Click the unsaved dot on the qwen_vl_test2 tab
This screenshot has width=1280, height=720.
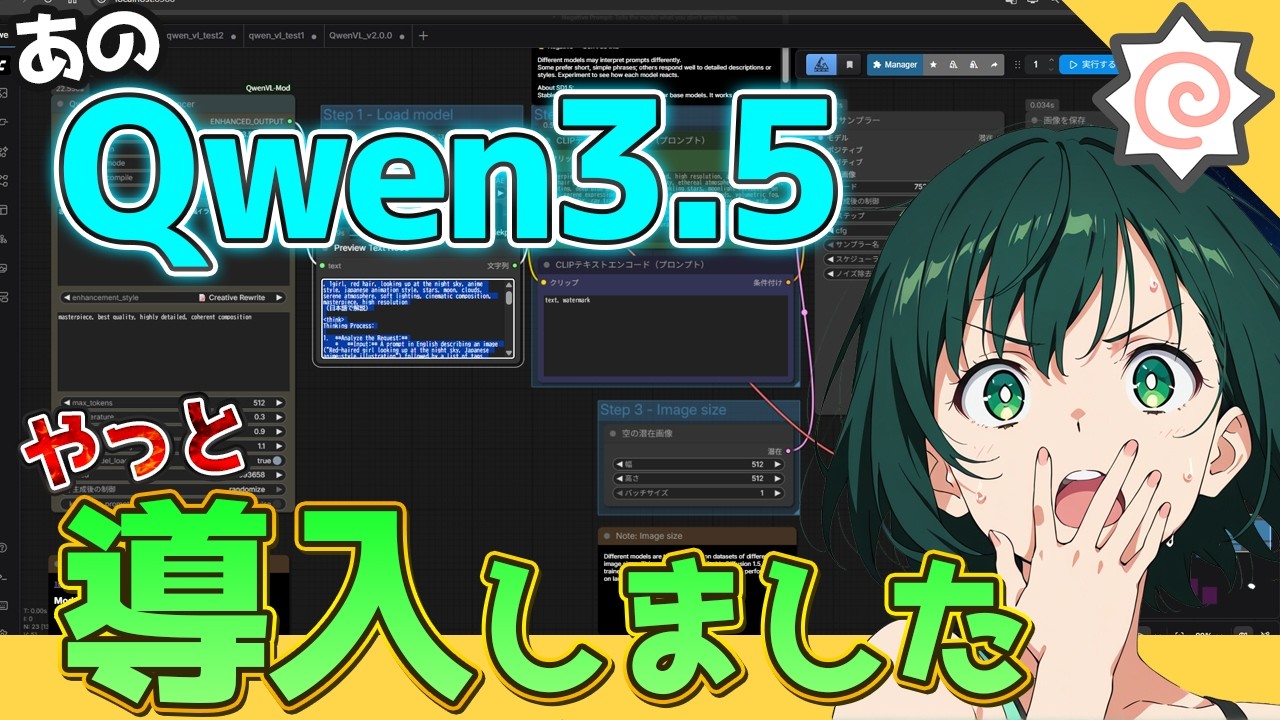(x=233, y=36)
